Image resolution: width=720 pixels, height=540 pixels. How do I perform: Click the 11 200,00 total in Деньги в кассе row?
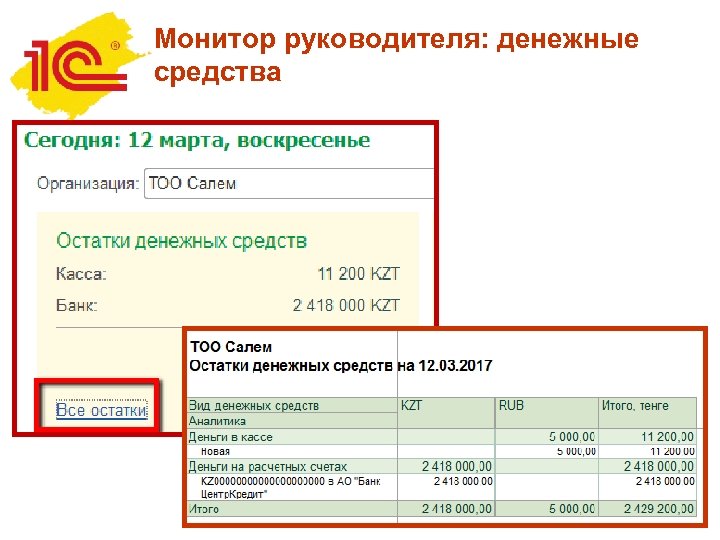coord(647,437)
